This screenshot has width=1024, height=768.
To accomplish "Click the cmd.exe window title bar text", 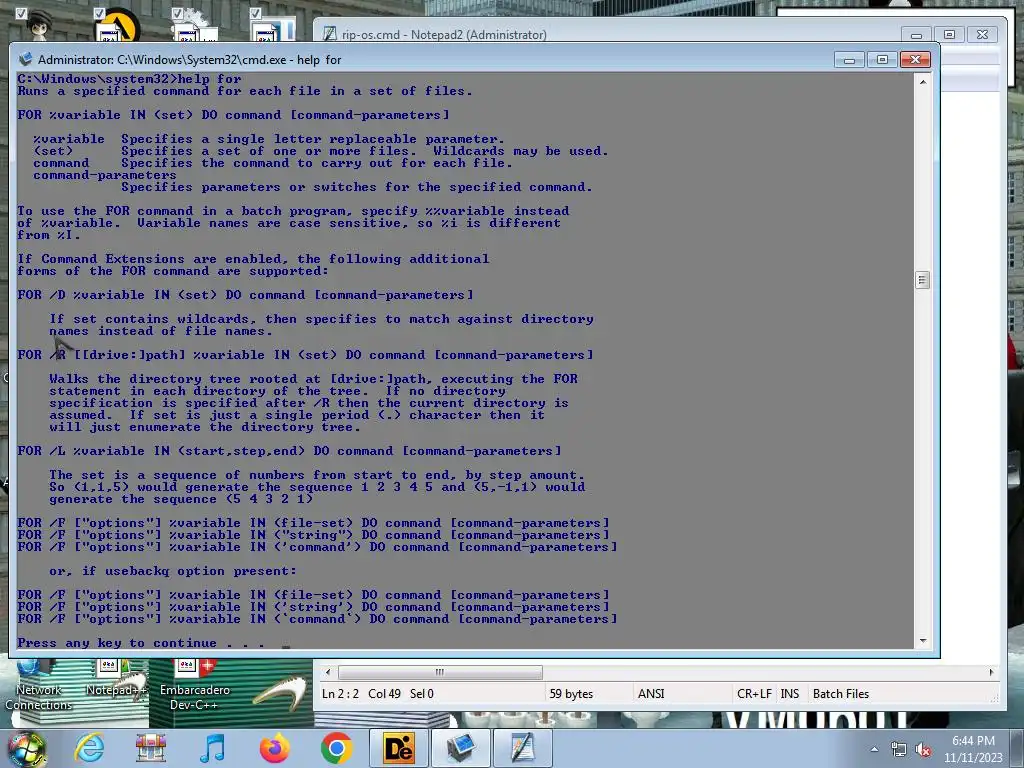I will point(189,59).
